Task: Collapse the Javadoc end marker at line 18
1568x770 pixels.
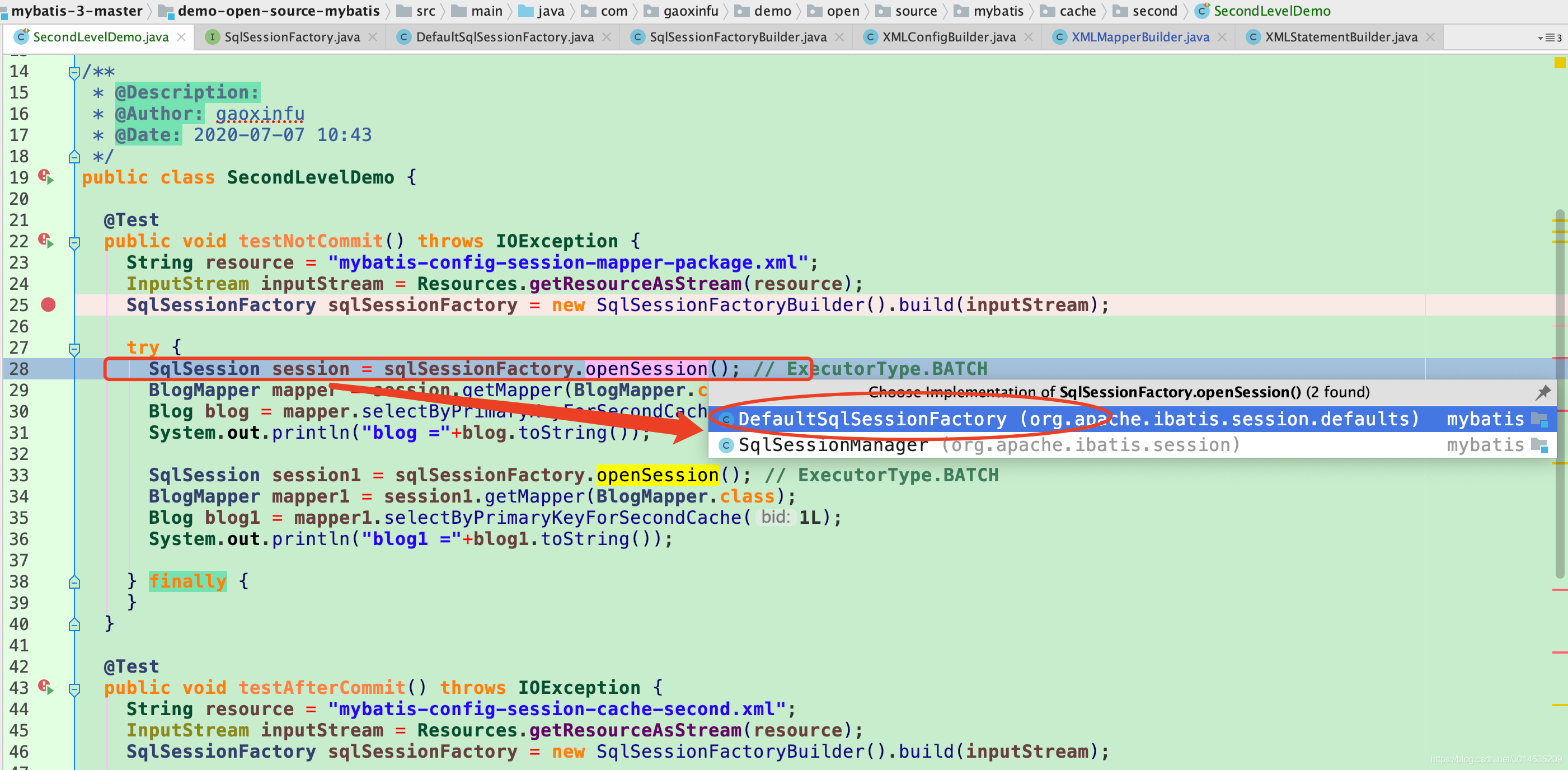Action: [x=74, y=157]
